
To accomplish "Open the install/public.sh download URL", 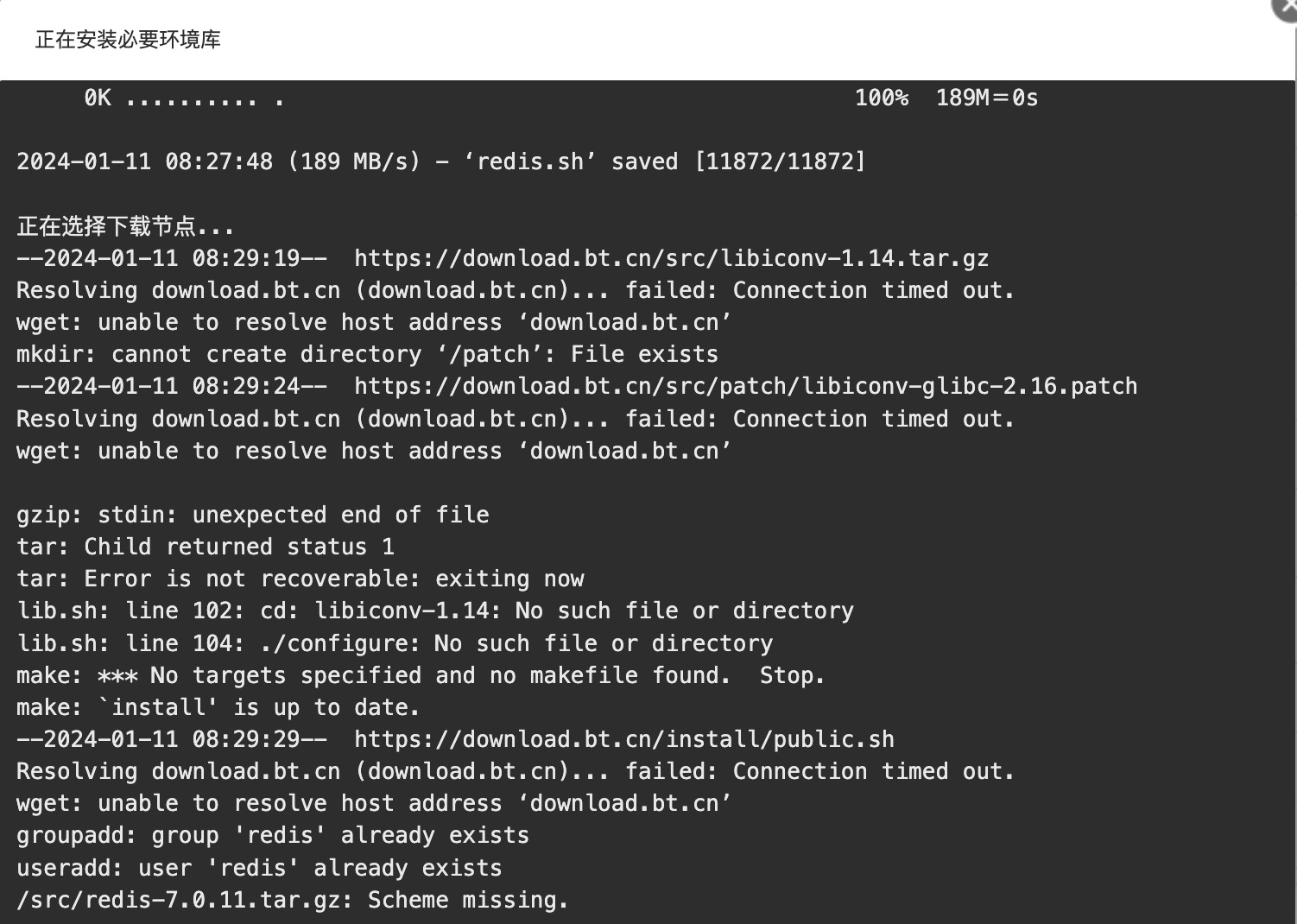I will click(623, 739).
